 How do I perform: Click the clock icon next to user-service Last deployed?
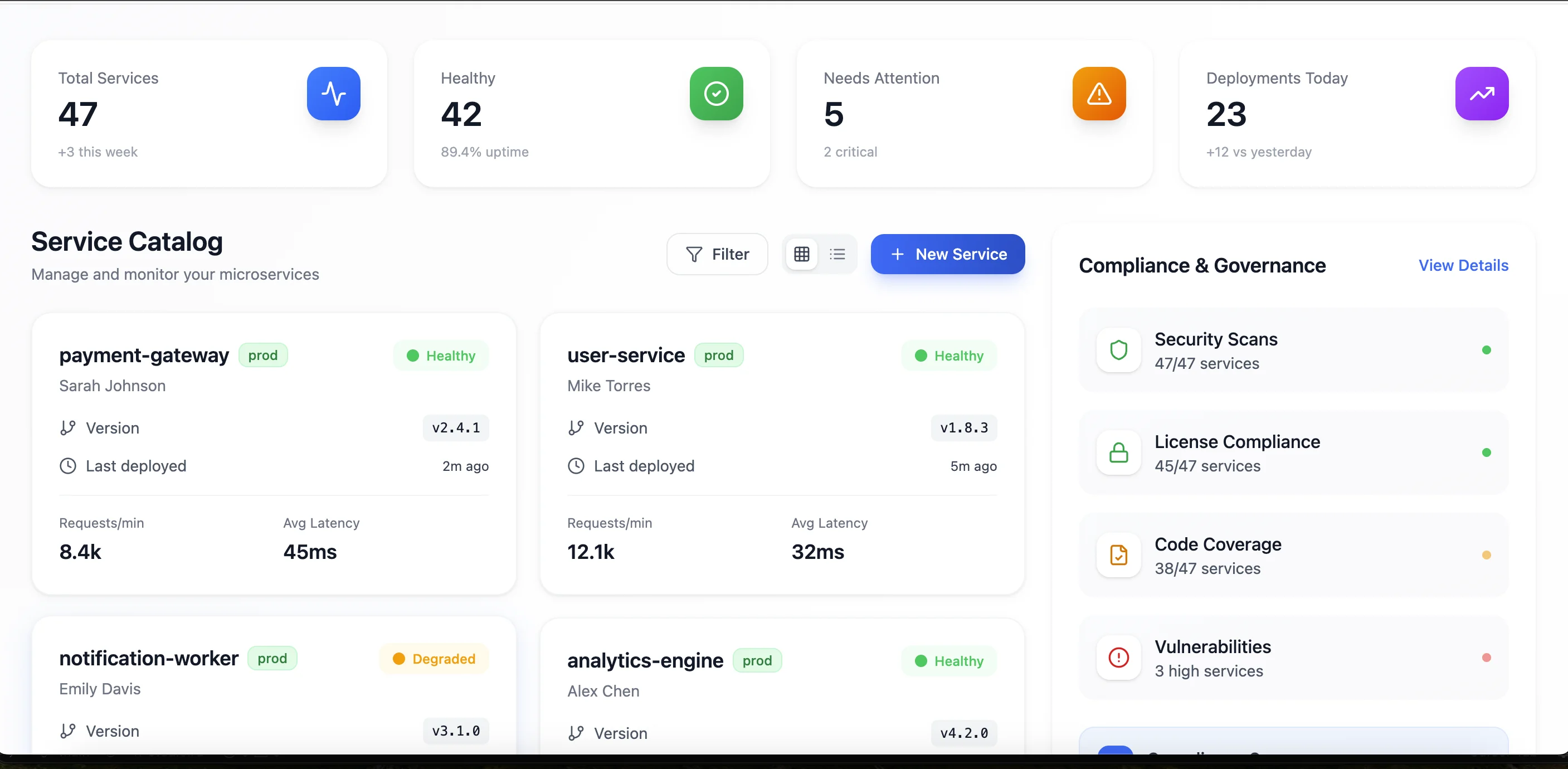[576, 466]
